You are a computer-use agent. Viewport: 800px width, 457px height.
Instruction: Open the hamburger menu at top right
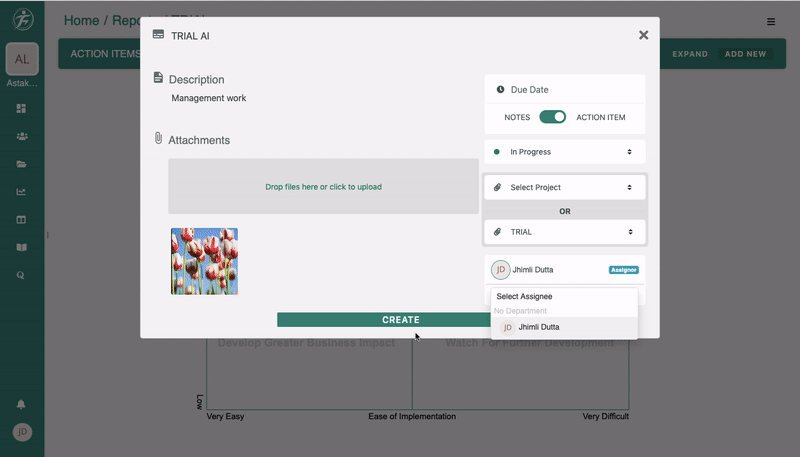[x=771, y=21]
